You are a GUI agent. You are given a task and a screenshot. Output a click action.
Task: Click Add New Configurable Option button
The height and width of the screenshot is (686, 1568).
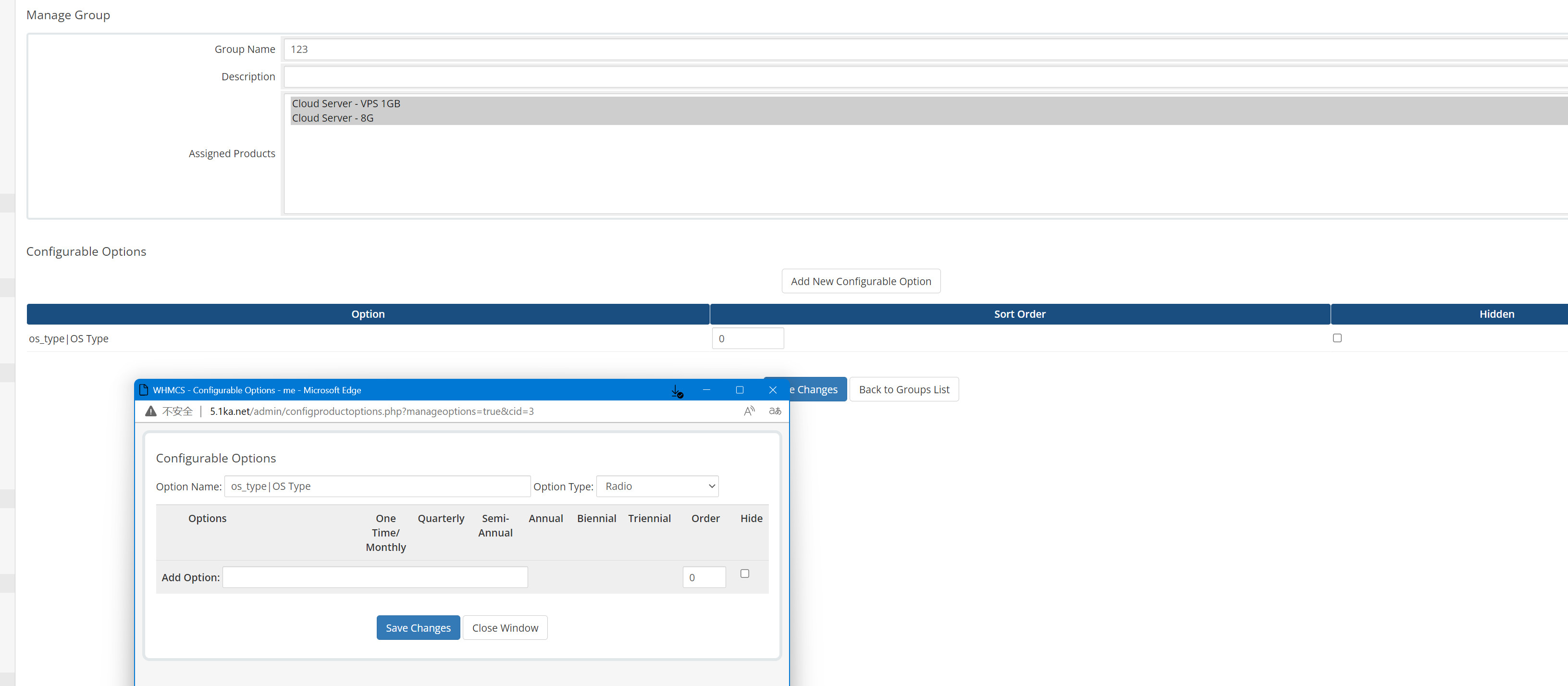tap(861, 281)
